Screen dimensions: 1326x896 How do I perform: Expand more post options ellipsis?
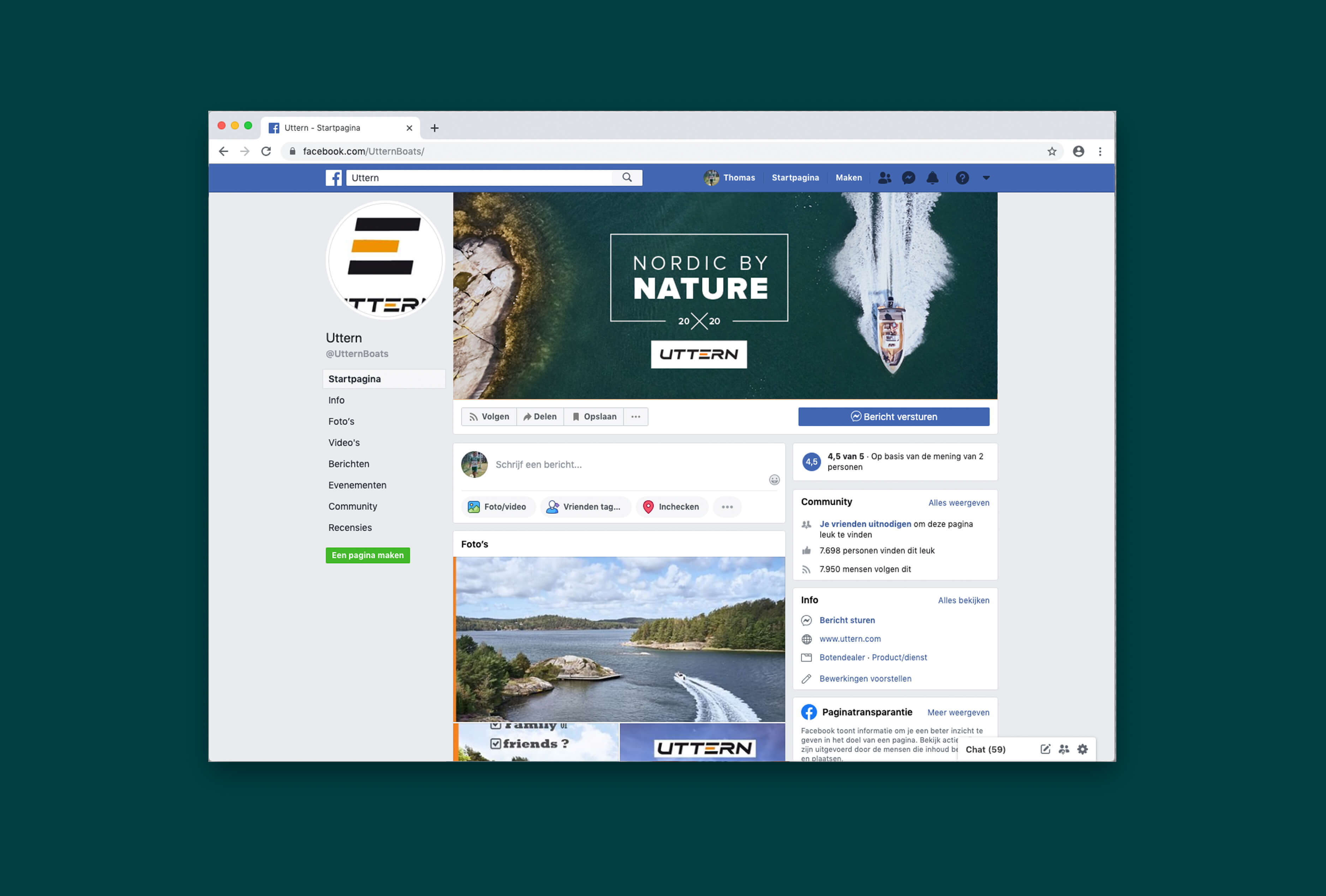(727, 507)
